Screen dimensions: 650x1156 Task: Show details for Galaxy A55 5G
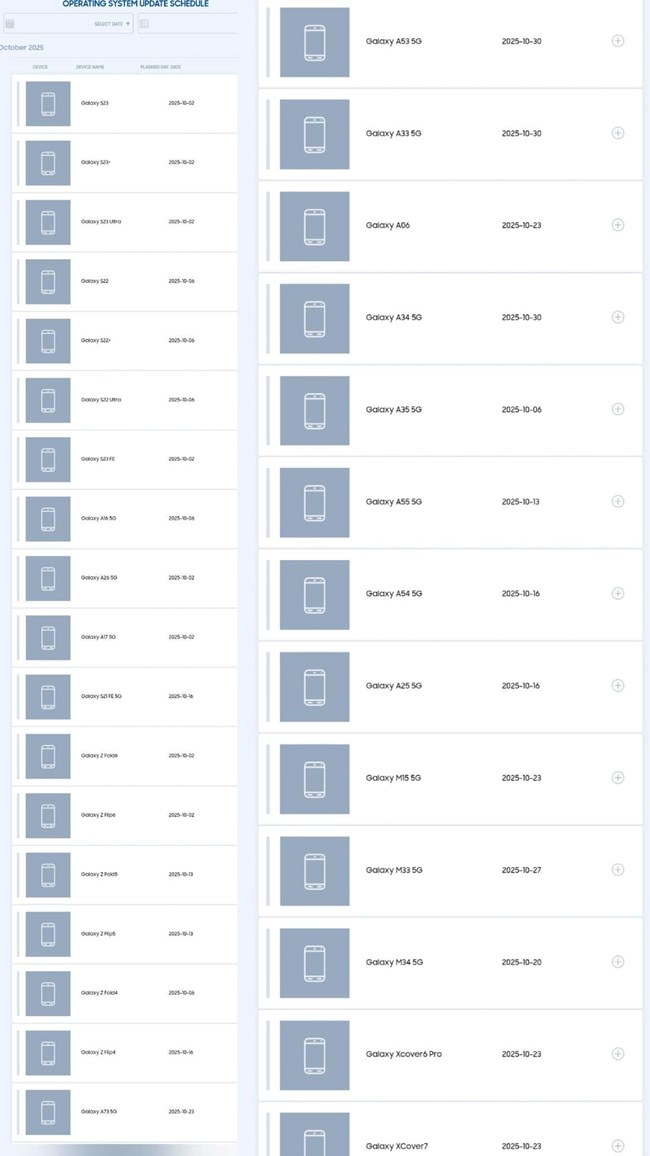pyautogui.click(x=617, y=501)
